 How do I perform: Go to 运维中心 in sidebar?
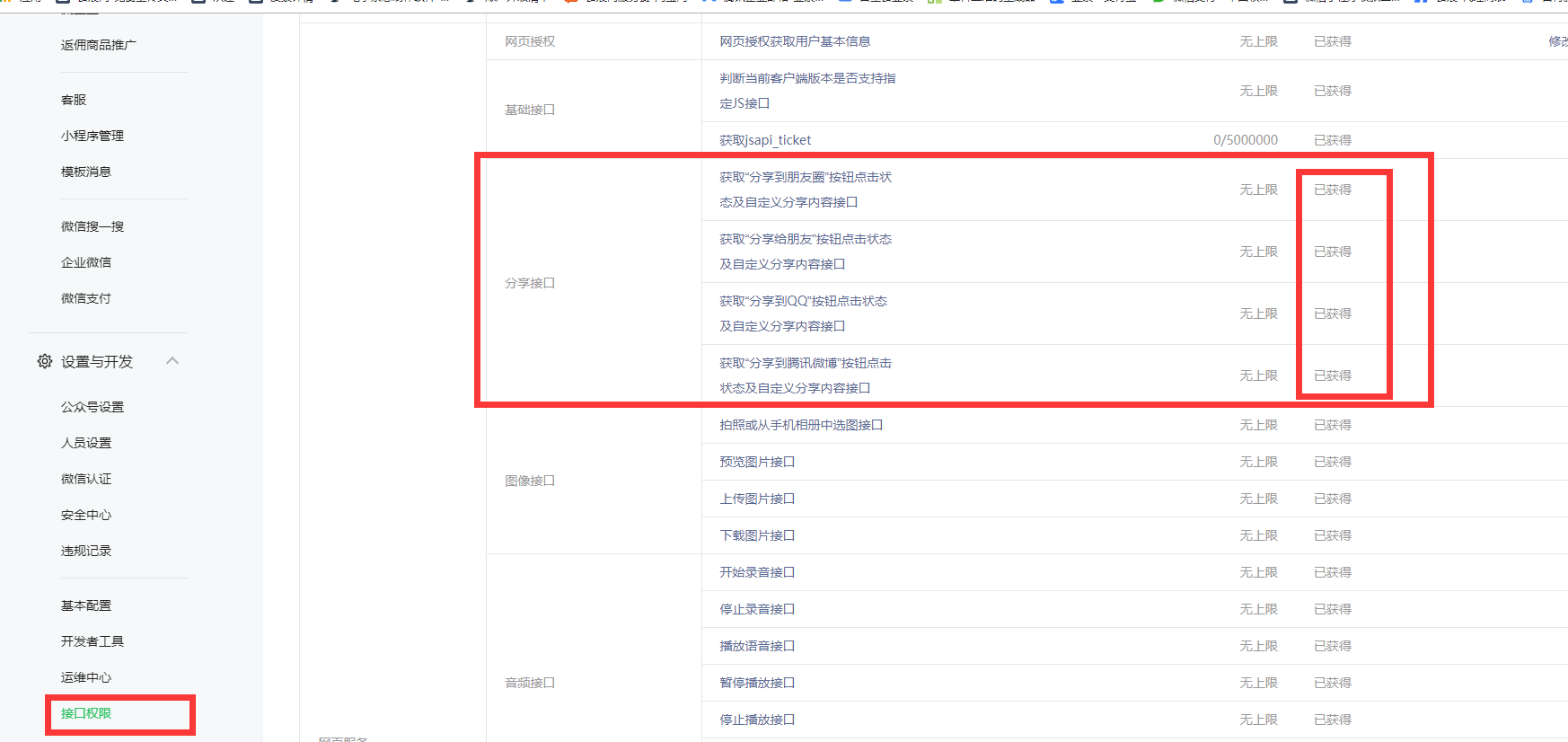(x=86, y=677)
